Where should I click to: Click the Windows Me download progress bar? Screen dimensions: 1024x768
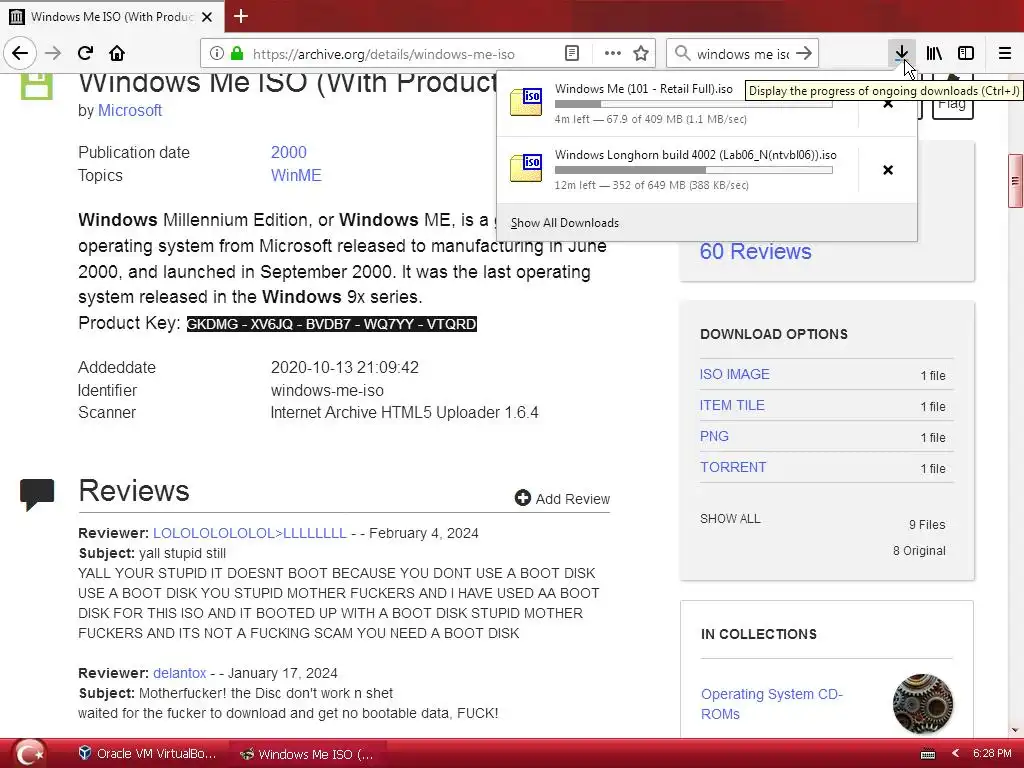pyautogui.click(x=694, y=104)
